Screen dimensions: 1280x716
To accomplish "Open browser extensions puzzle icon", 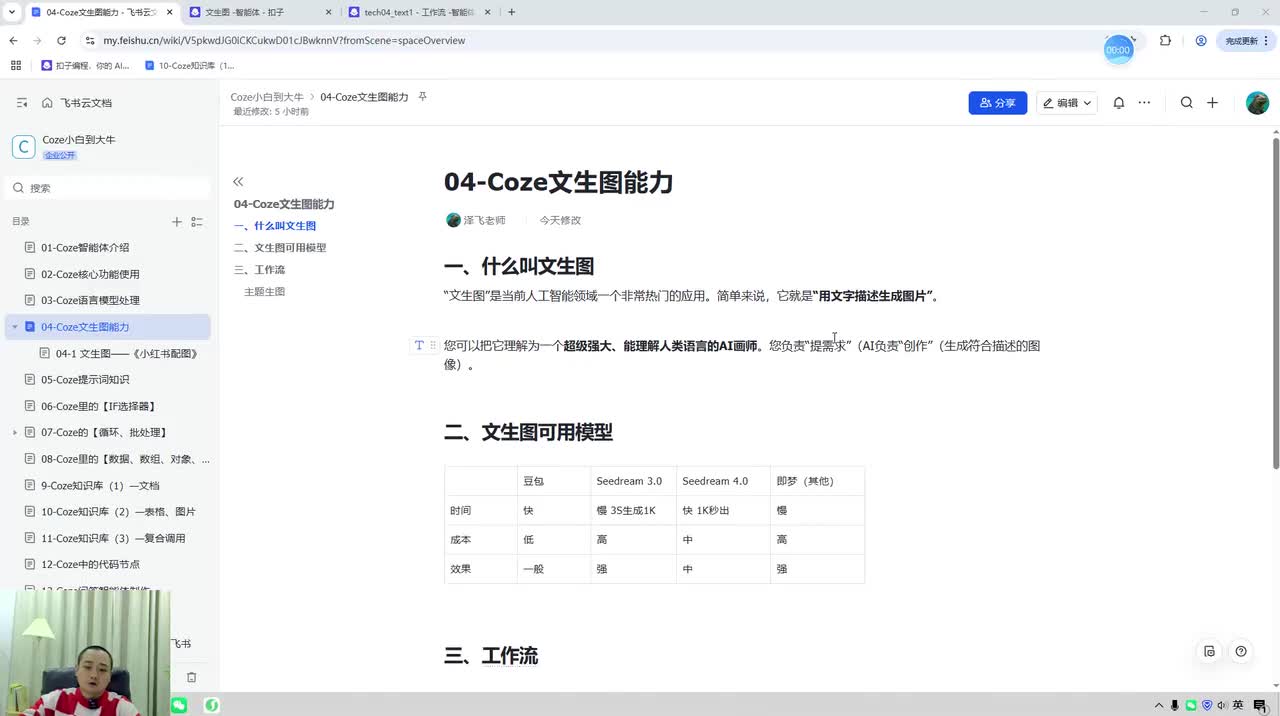I will click(1165, 41).
